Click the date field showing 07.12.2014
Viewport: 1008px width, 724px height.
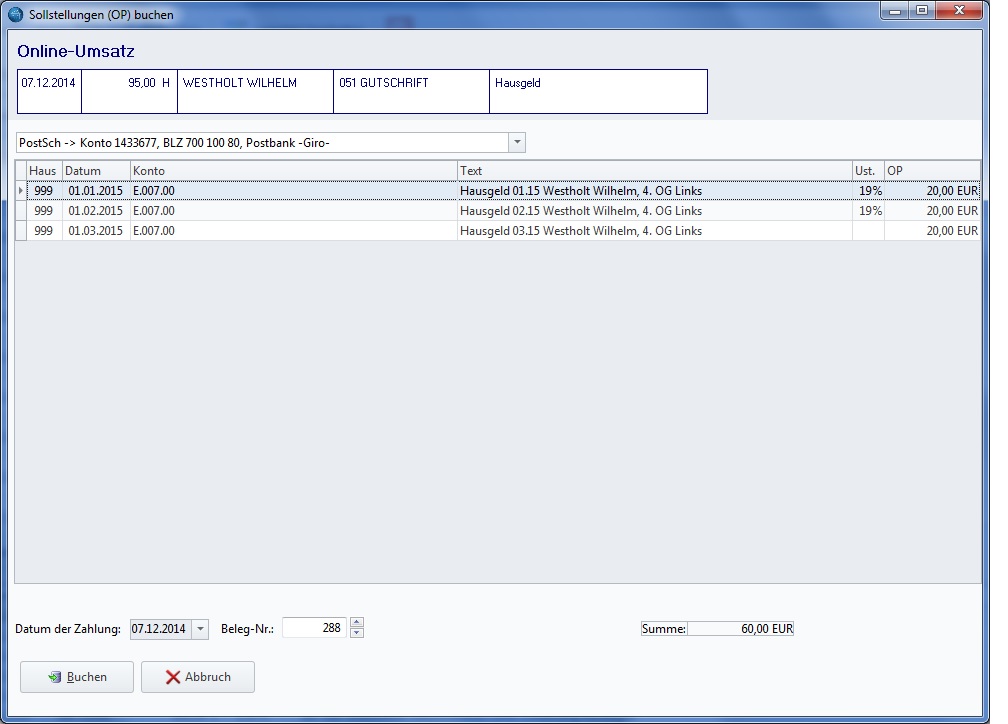[159, 629]
